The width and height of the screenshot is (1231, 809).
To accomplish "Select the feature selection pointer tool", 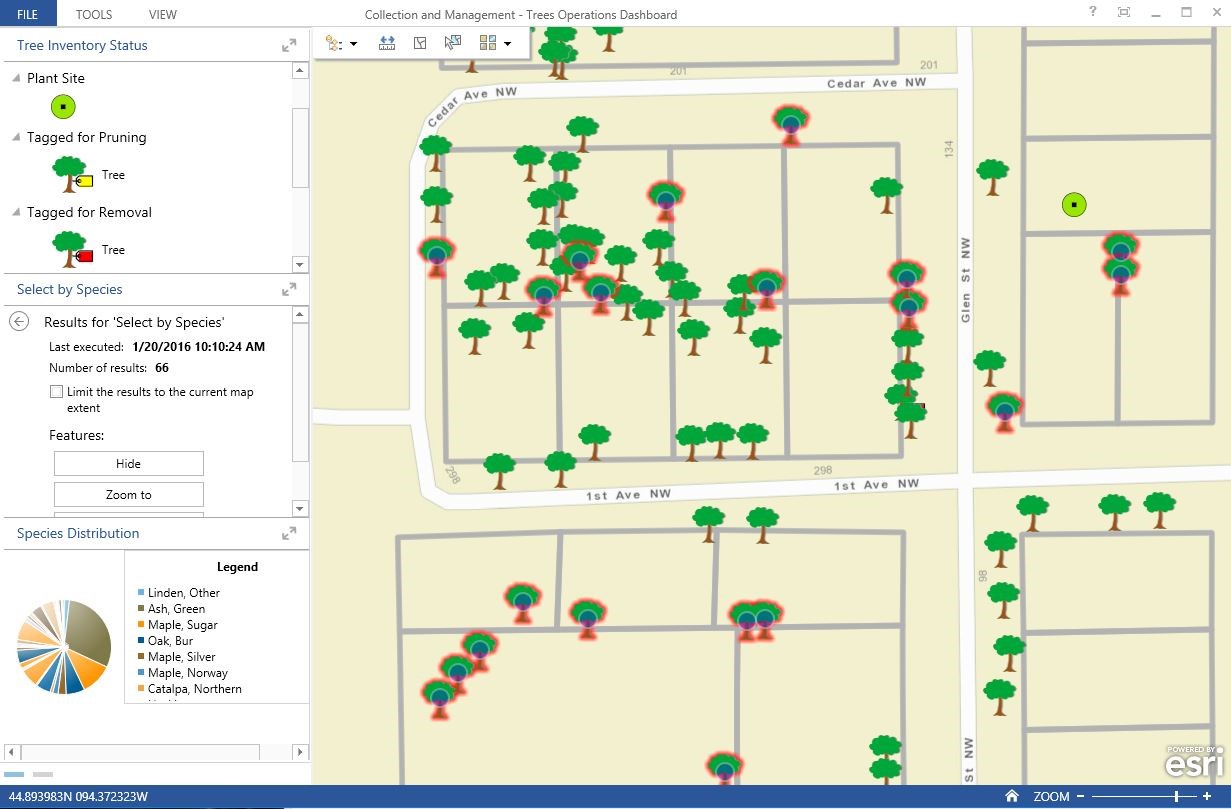I will pos(452,42).
